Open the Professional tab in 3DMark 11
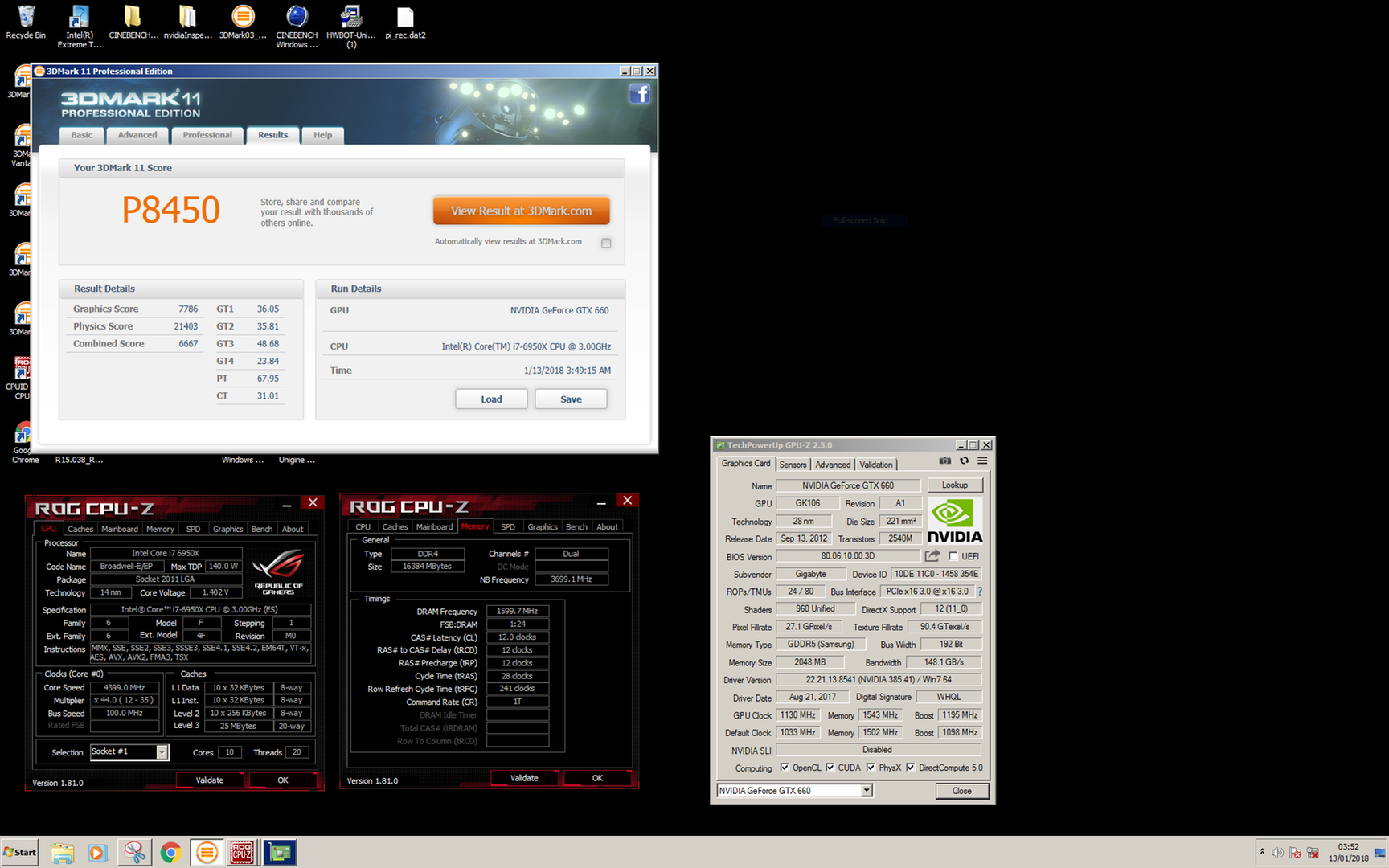Screen dimensions: 1389x868 pos(207,135)
